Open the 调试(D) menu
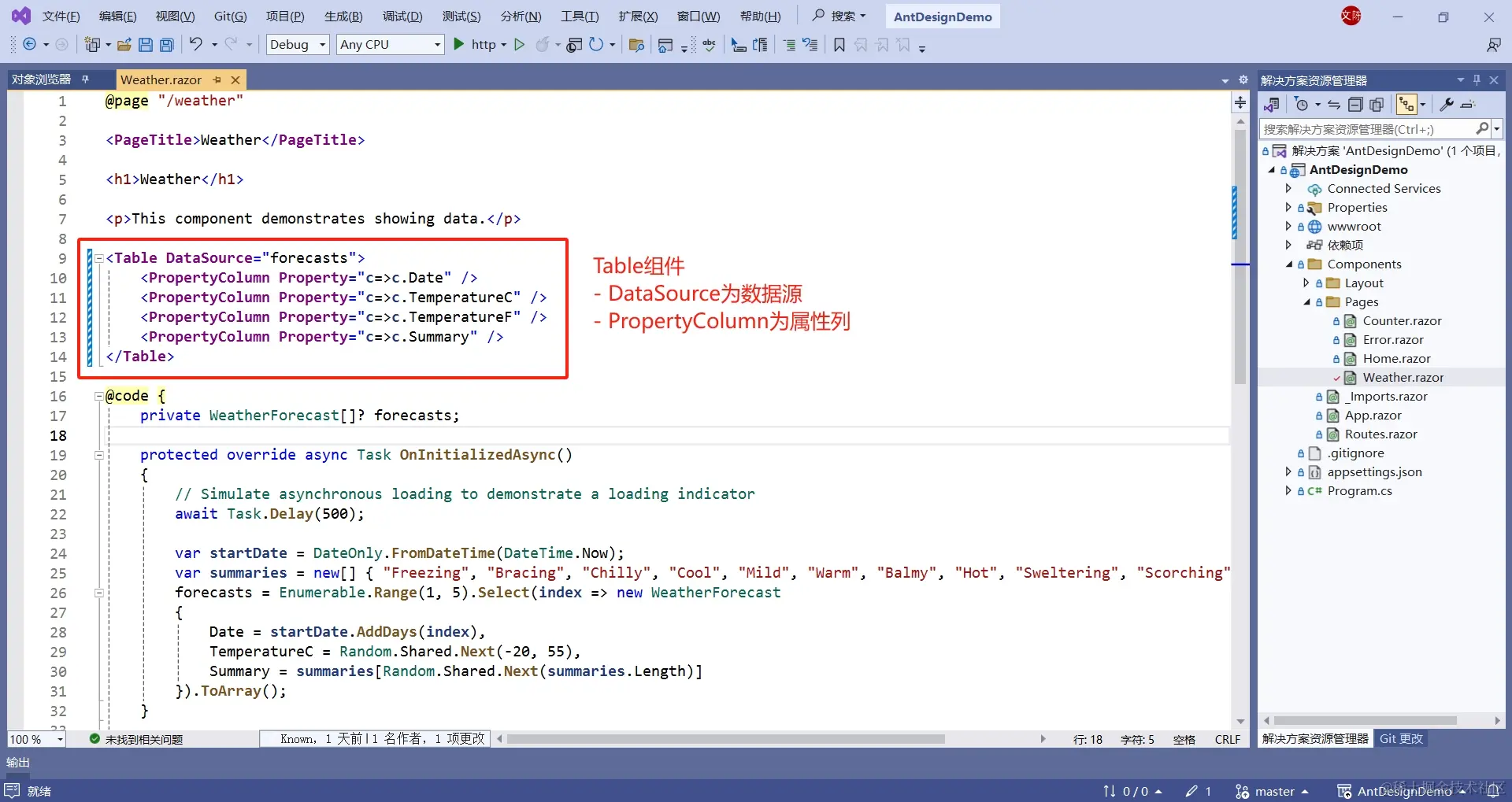This screenshot has width=1512, height=802. point(402,17)
